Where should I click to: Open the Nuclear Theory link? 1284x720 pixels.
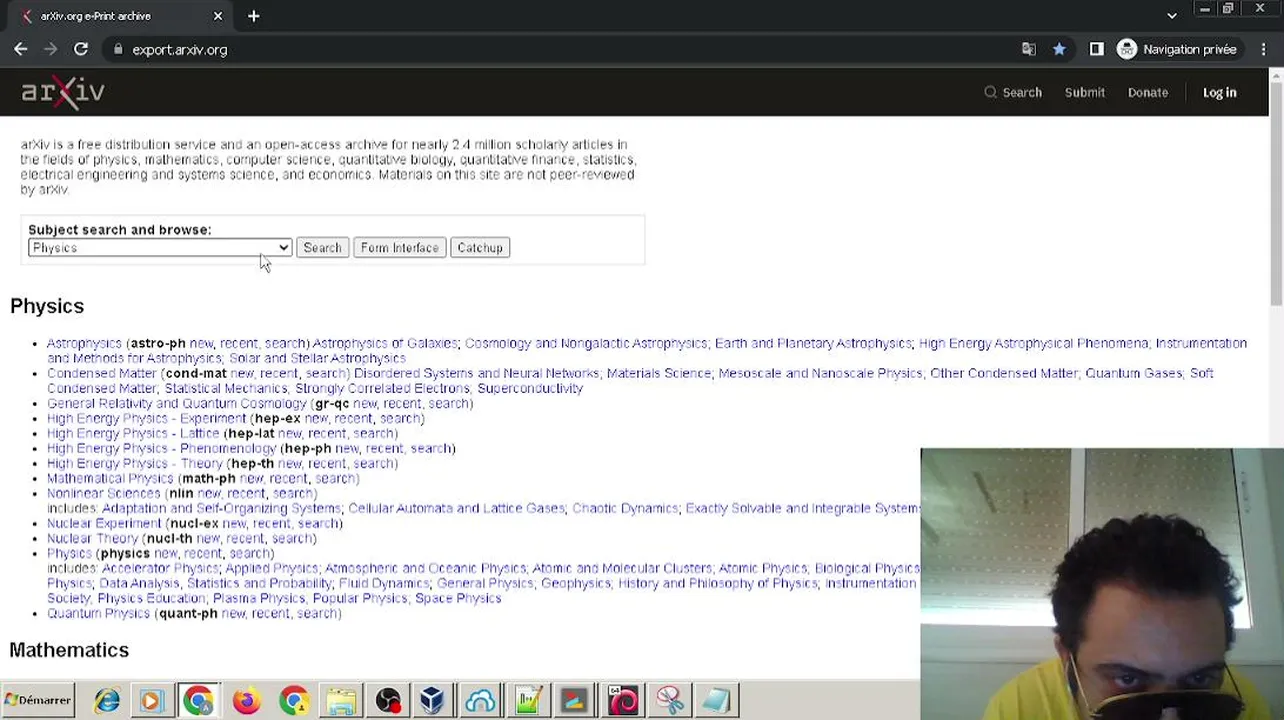tap(92, 538)
